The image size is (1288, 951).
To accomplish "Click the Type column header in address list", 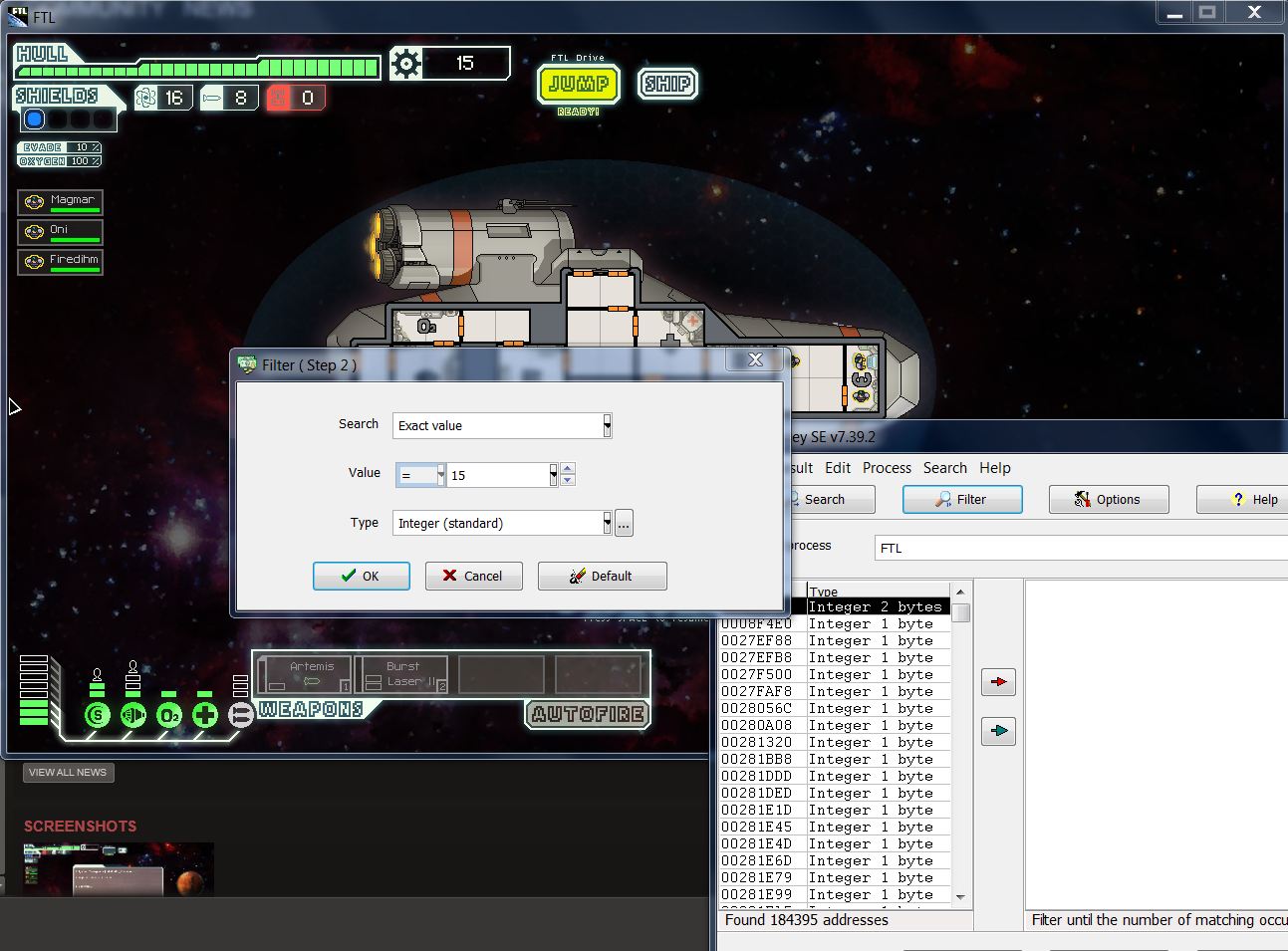I will (x=878, y=592).
